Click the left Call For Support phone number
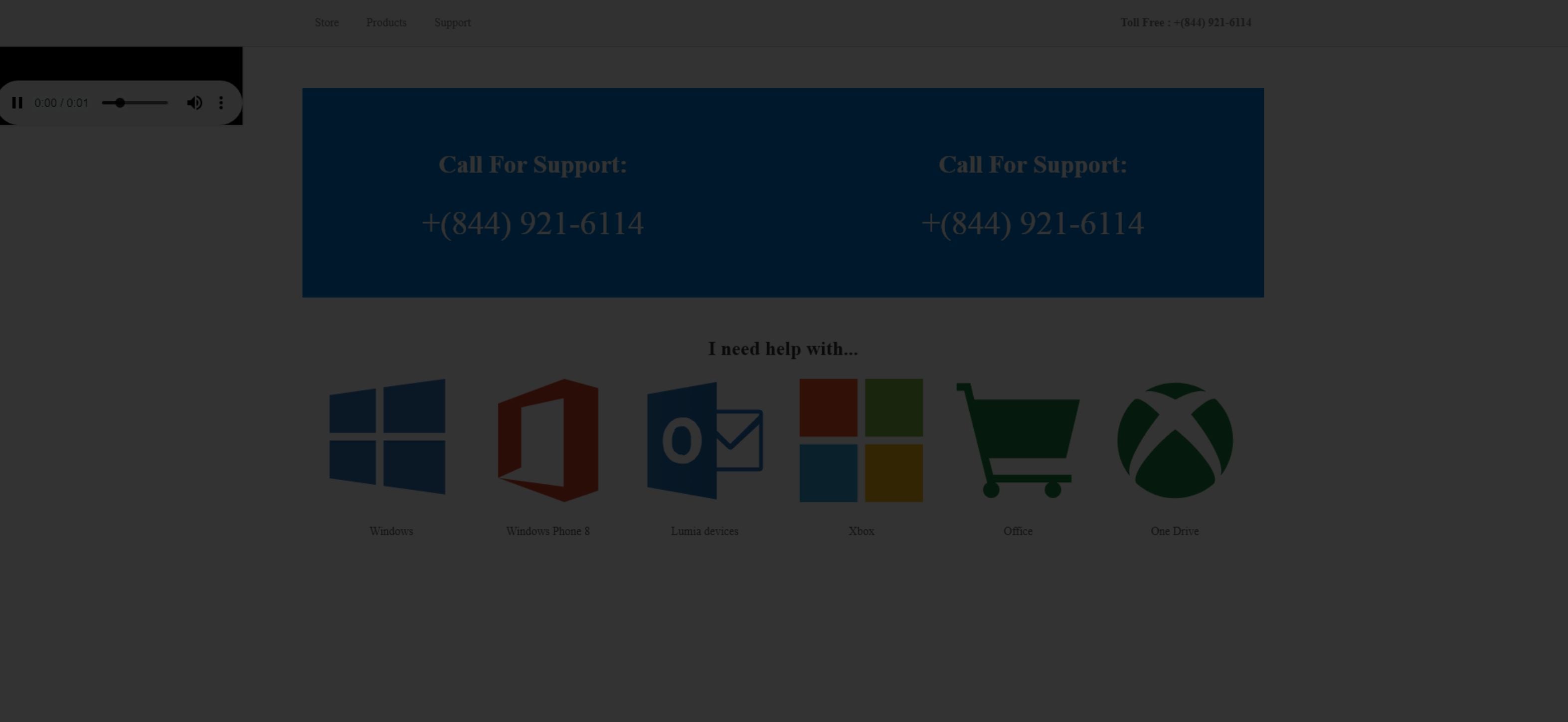1568x722 pixels. tap(532, 223)
